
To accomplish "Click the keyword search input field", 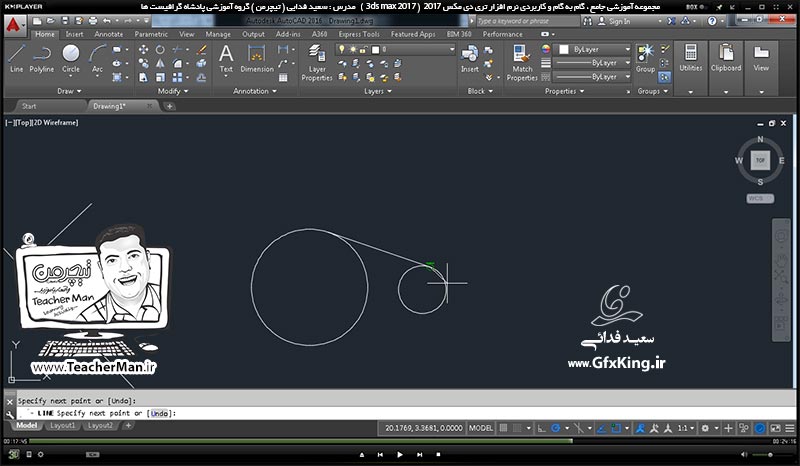I will tap(528, 21).
